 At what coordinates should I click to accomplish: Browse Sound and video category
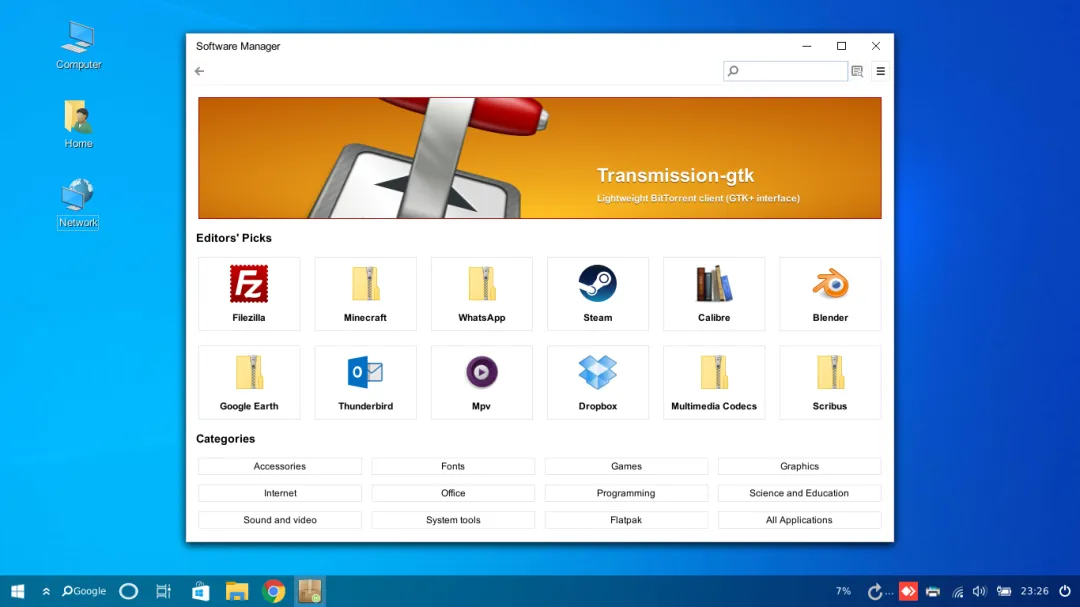(x=280, y=520)
